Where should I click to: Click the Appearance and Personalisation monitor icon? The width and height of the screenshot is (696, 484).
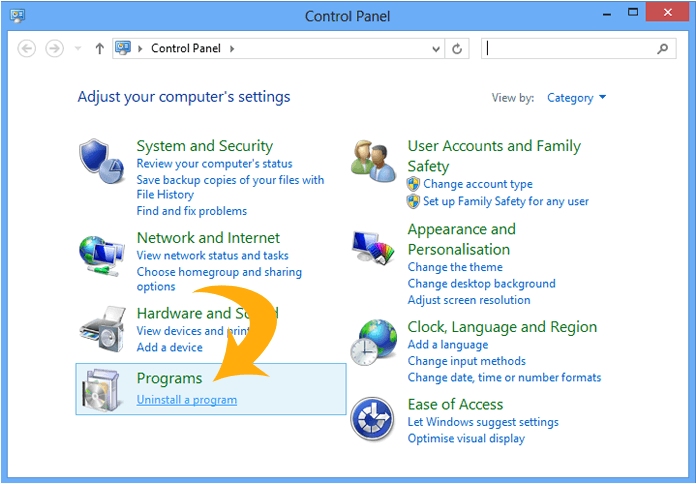click(x=373, y=248)
